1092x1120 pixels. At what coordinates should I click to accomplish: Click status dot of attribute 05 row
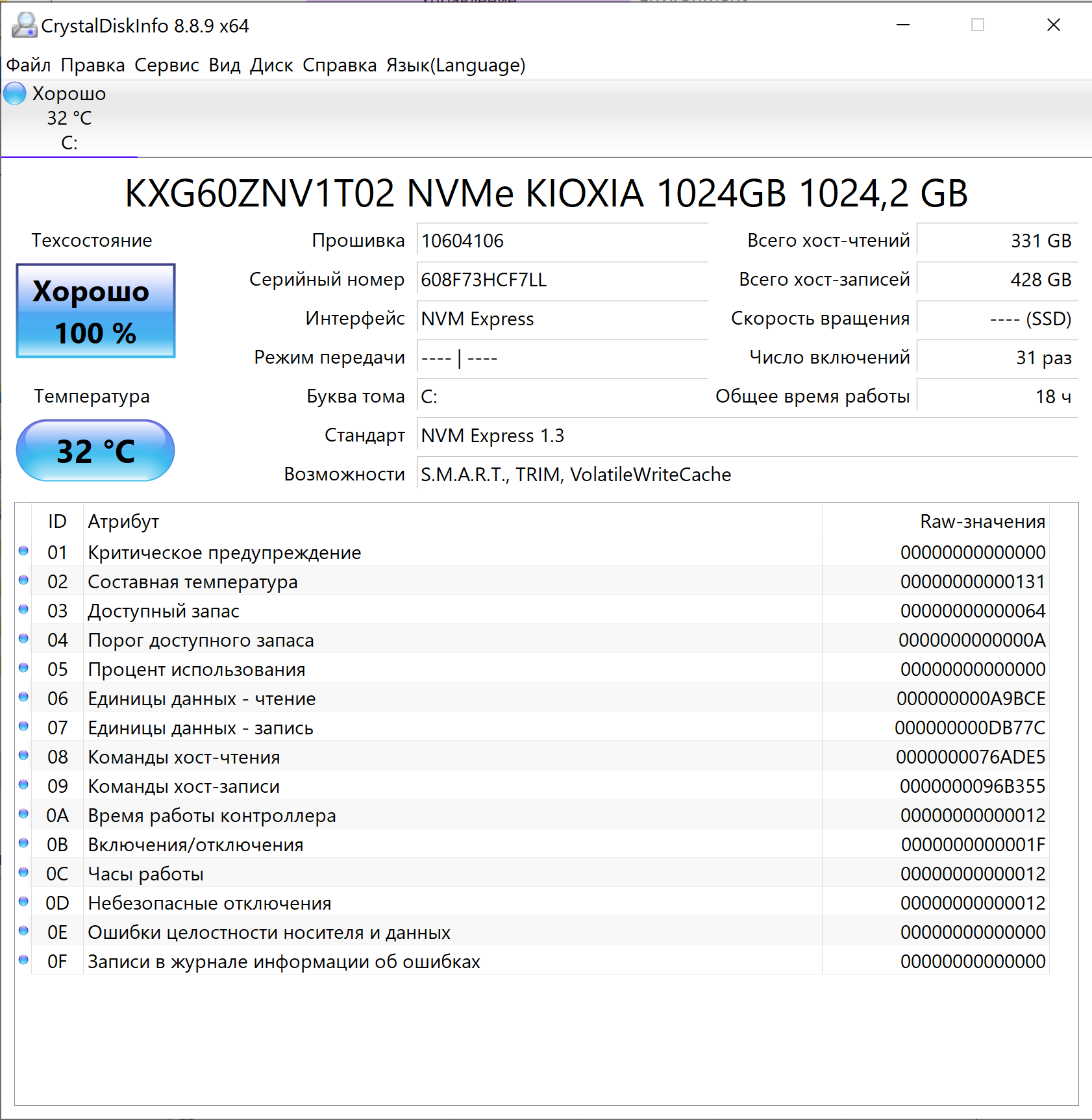(x=23, y=667)
